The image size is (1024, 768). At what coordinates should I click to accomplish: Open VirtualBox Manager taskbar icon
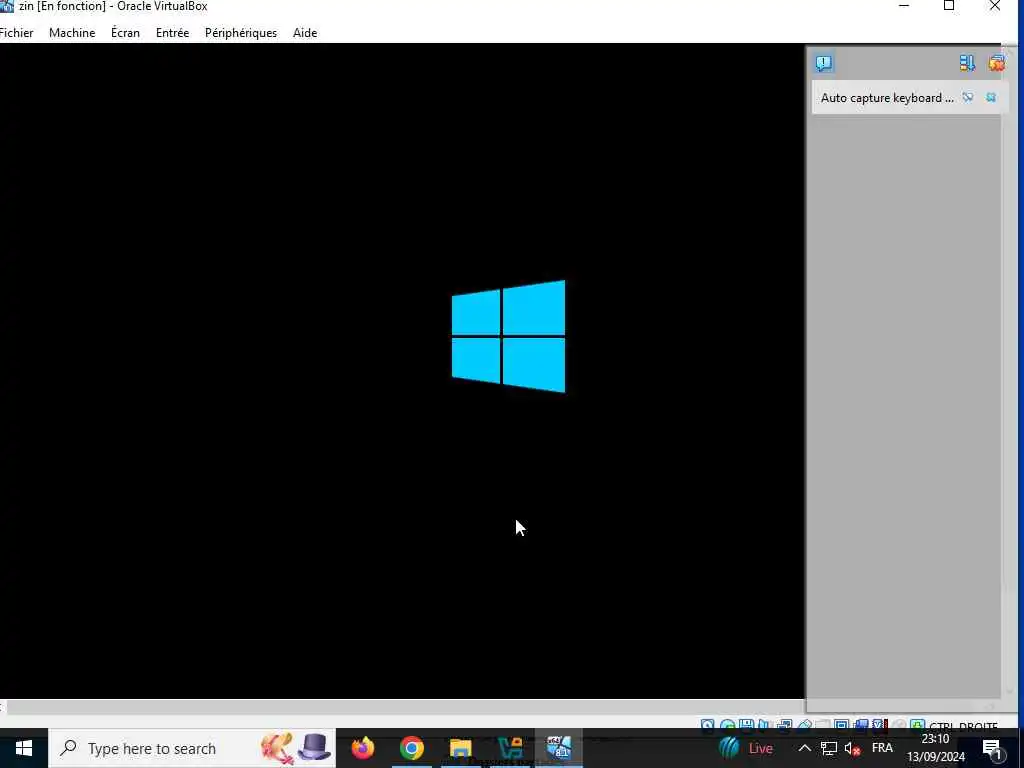pos(509,748)
